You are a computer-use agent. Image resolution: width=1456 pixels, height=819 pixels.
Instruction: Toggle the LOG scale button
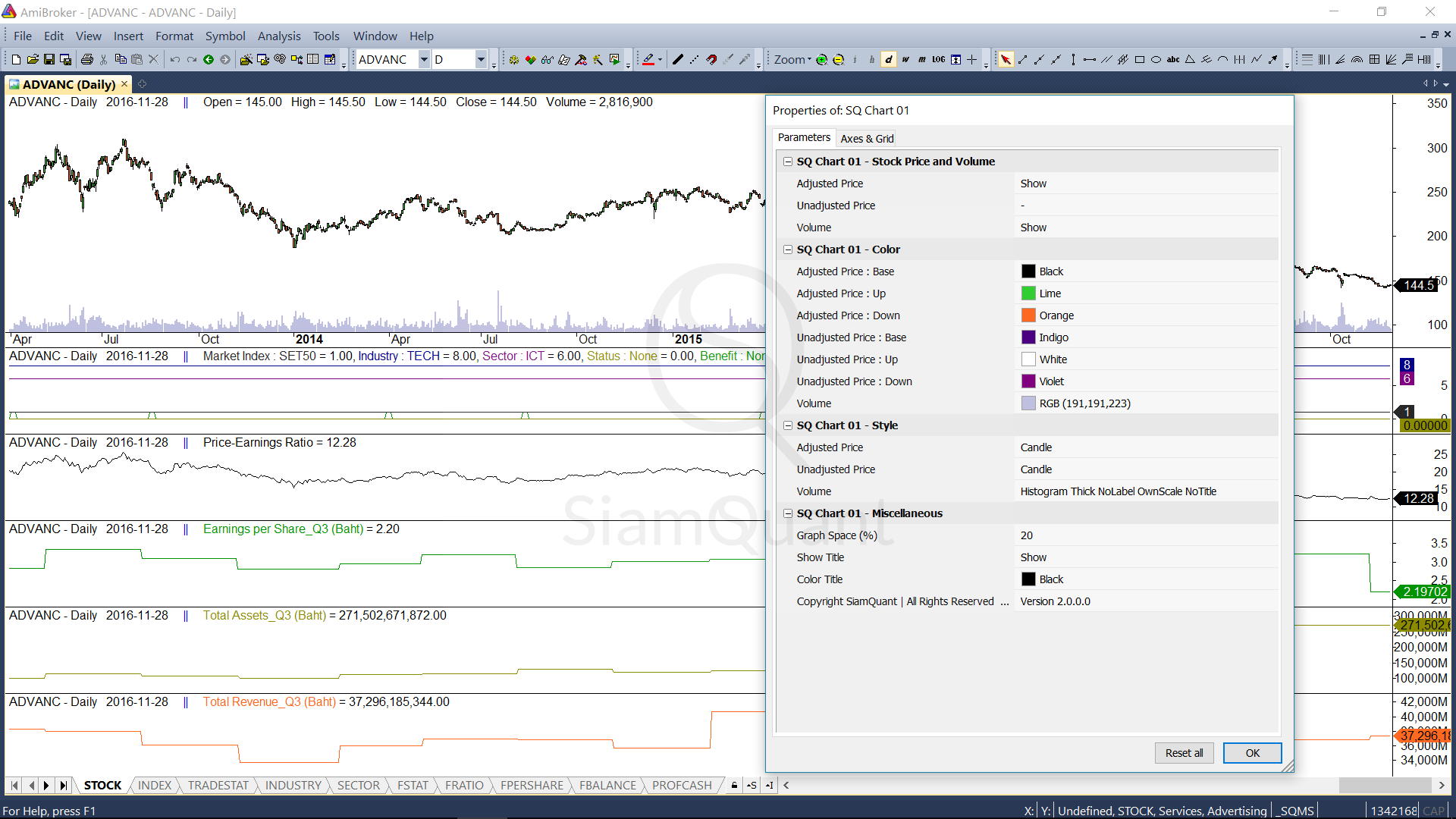tap(939, 59)
